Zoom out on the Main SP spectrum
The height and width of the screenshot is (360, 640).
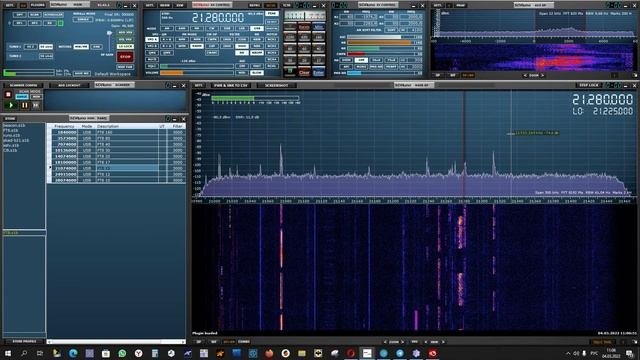(x=385, y=342)
